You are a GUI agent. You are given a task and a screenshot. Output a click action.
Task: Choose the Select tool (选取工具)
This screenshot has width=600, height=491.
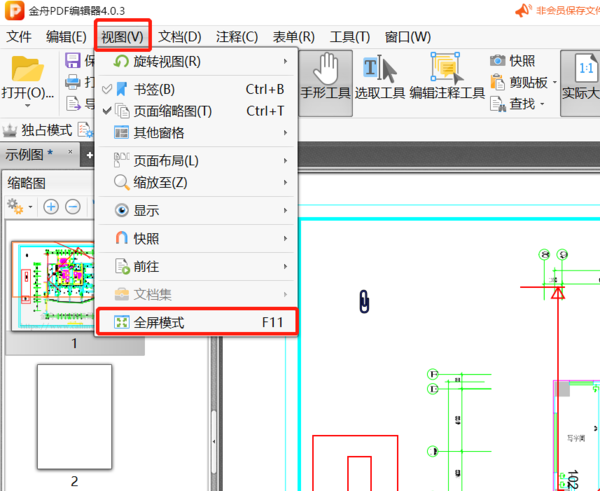379,78
